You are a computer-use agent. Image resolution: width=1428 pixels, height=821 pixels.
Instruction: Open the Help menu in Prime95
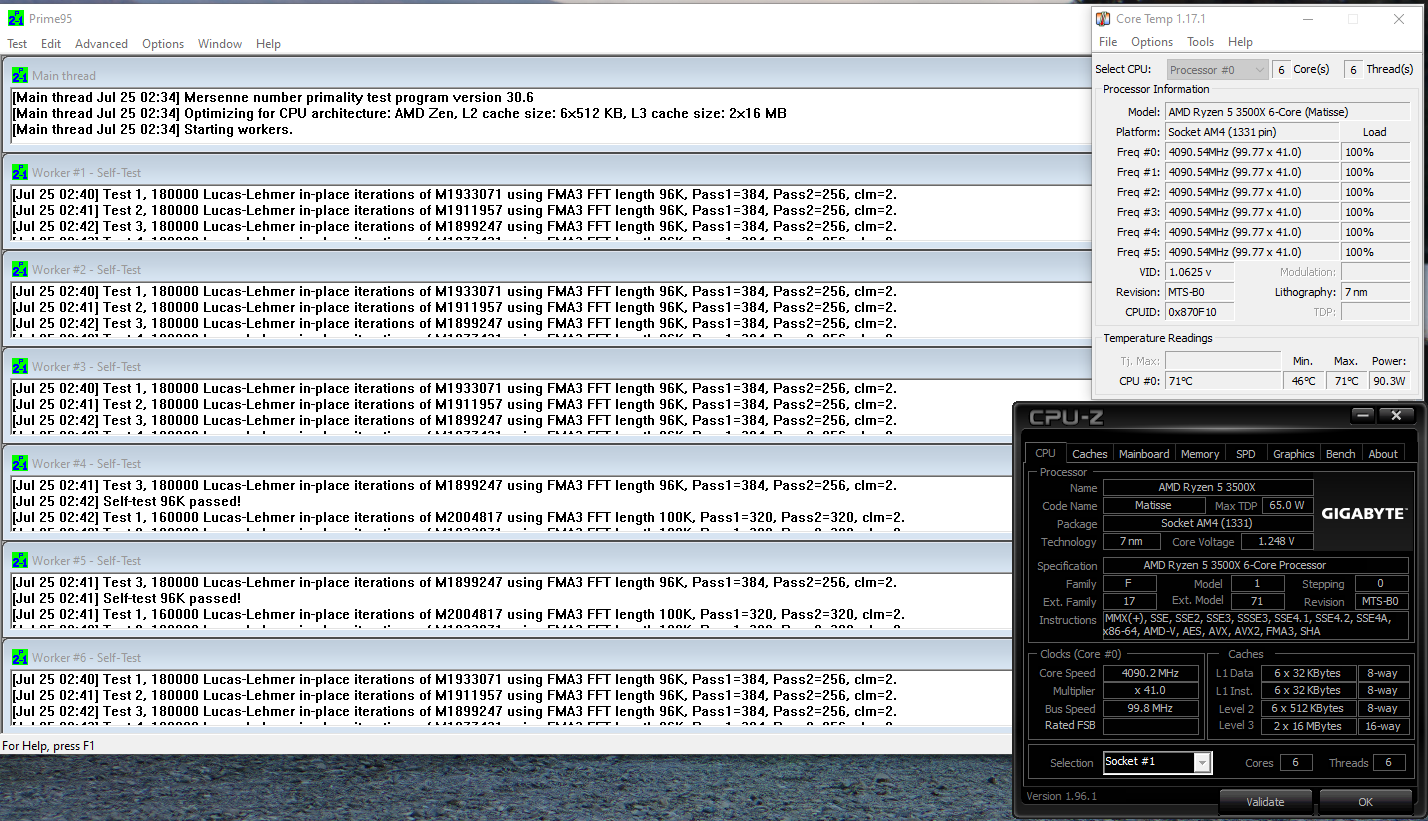(268, 44)
